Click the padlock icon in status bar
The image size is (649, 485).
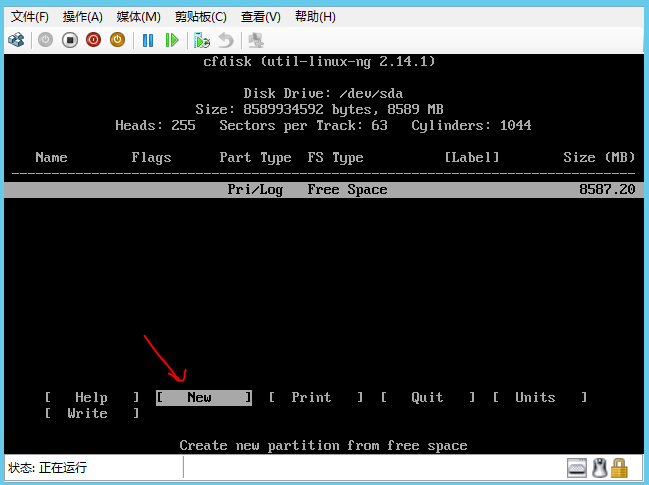[619, 468]
